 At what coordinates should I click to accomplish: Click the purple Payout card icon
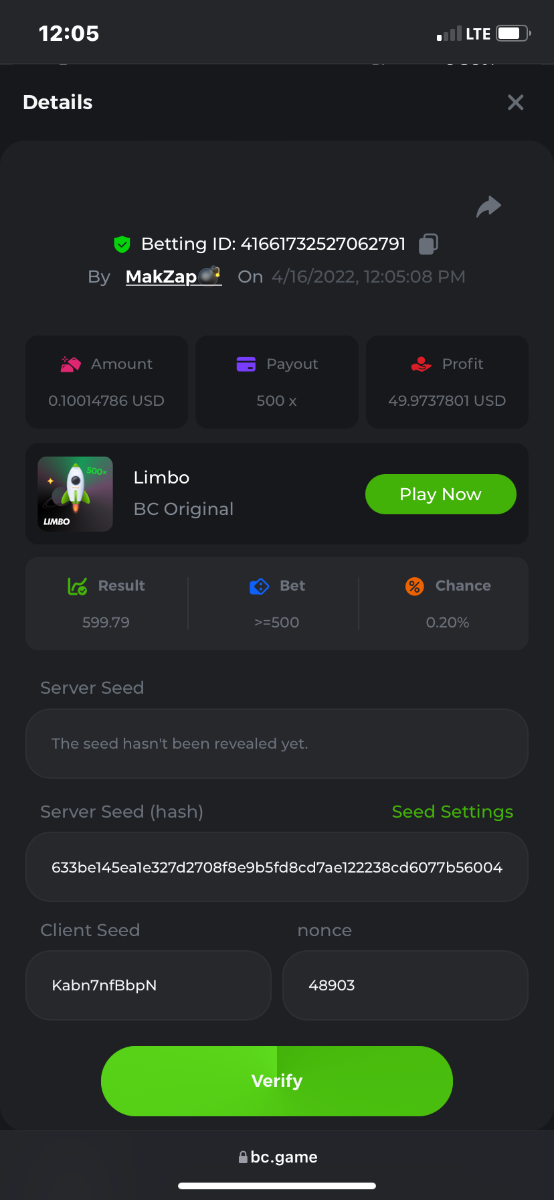click(x=246, y=365)
